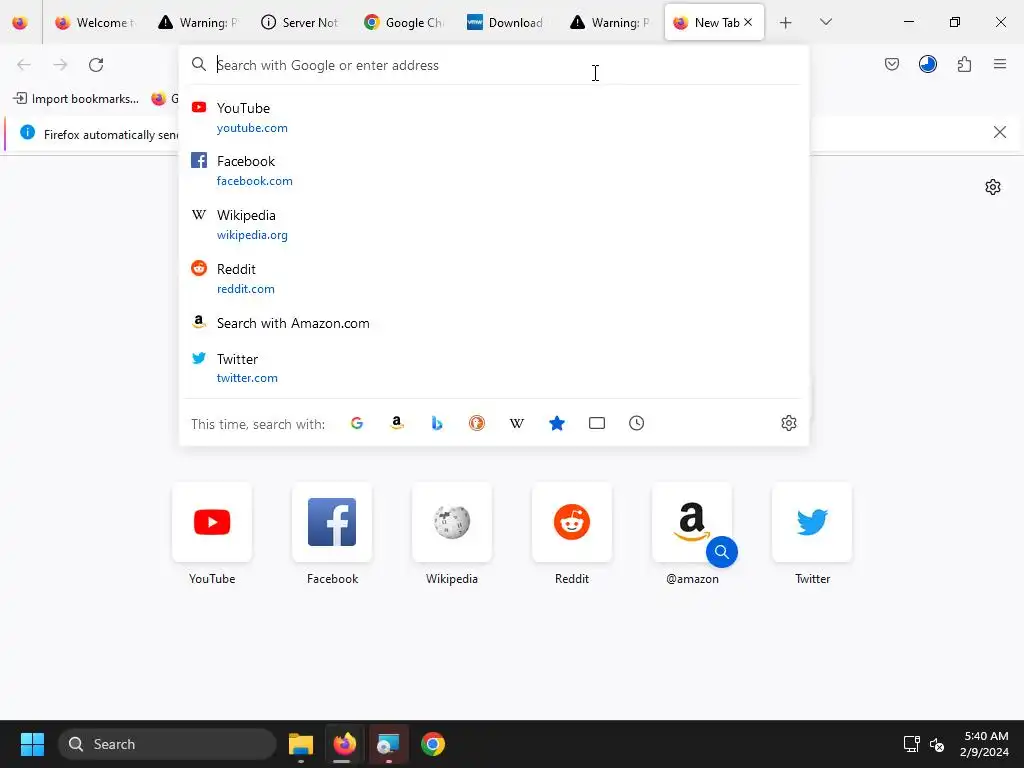Go back to the previous page
1024x768 pixels.
pos(24,64)
